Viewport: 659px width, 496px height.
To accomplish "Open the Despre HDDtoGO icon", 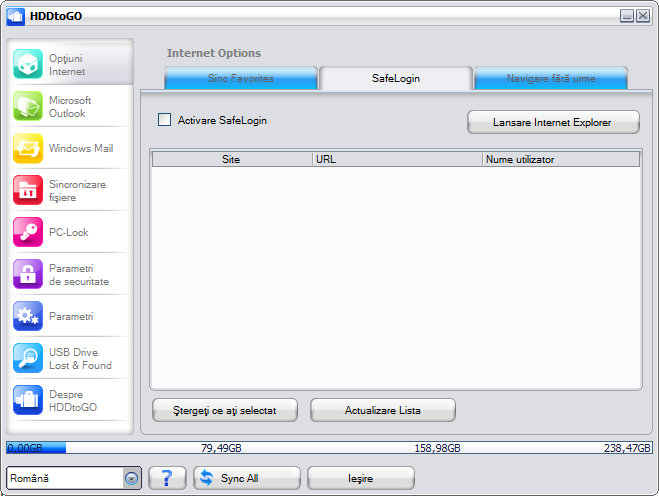I will [28, 400].
